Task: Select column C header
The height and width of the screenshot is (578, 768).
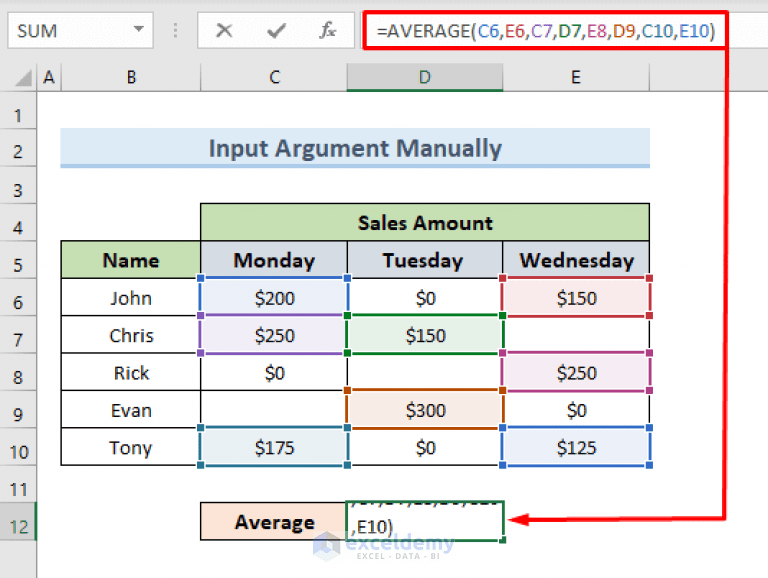Action: point(274,77)
